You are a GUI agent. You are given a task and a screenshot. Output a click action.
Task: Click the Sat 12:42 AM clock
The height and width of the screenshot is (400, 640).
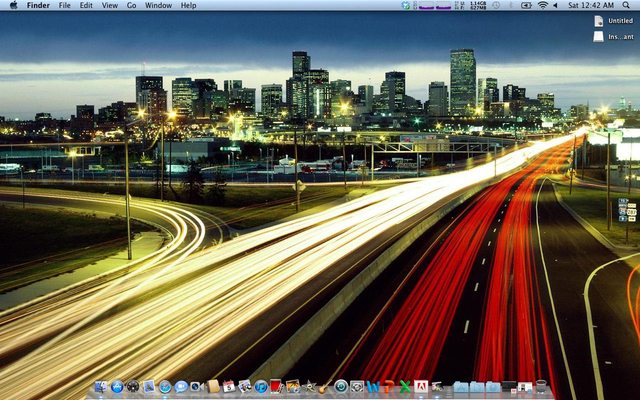[591, 5]
